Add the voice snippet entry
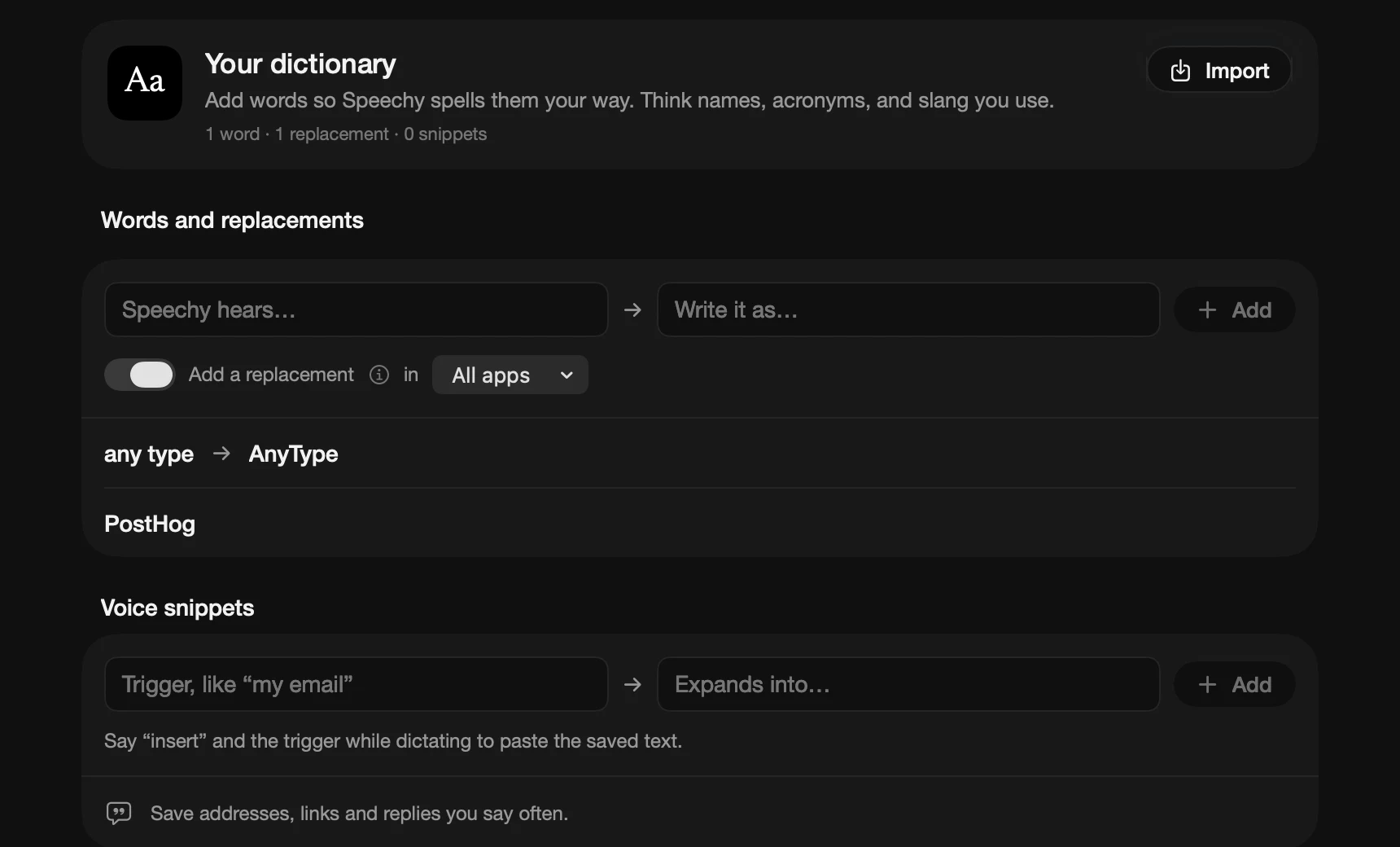Screen dimensions: 1400x847 point(1234,684)
